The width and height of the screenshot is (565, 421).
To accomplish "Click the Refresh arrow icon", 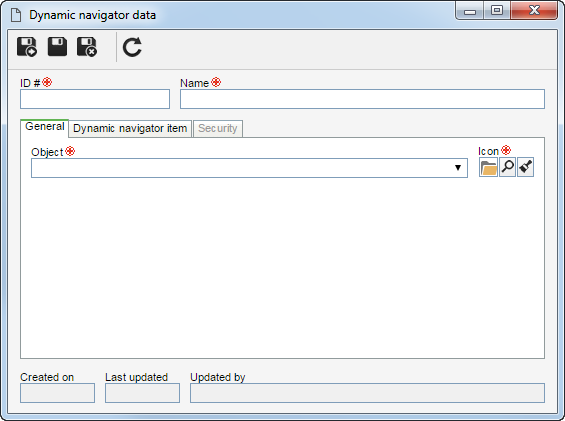I will click(x=132, y=47).
